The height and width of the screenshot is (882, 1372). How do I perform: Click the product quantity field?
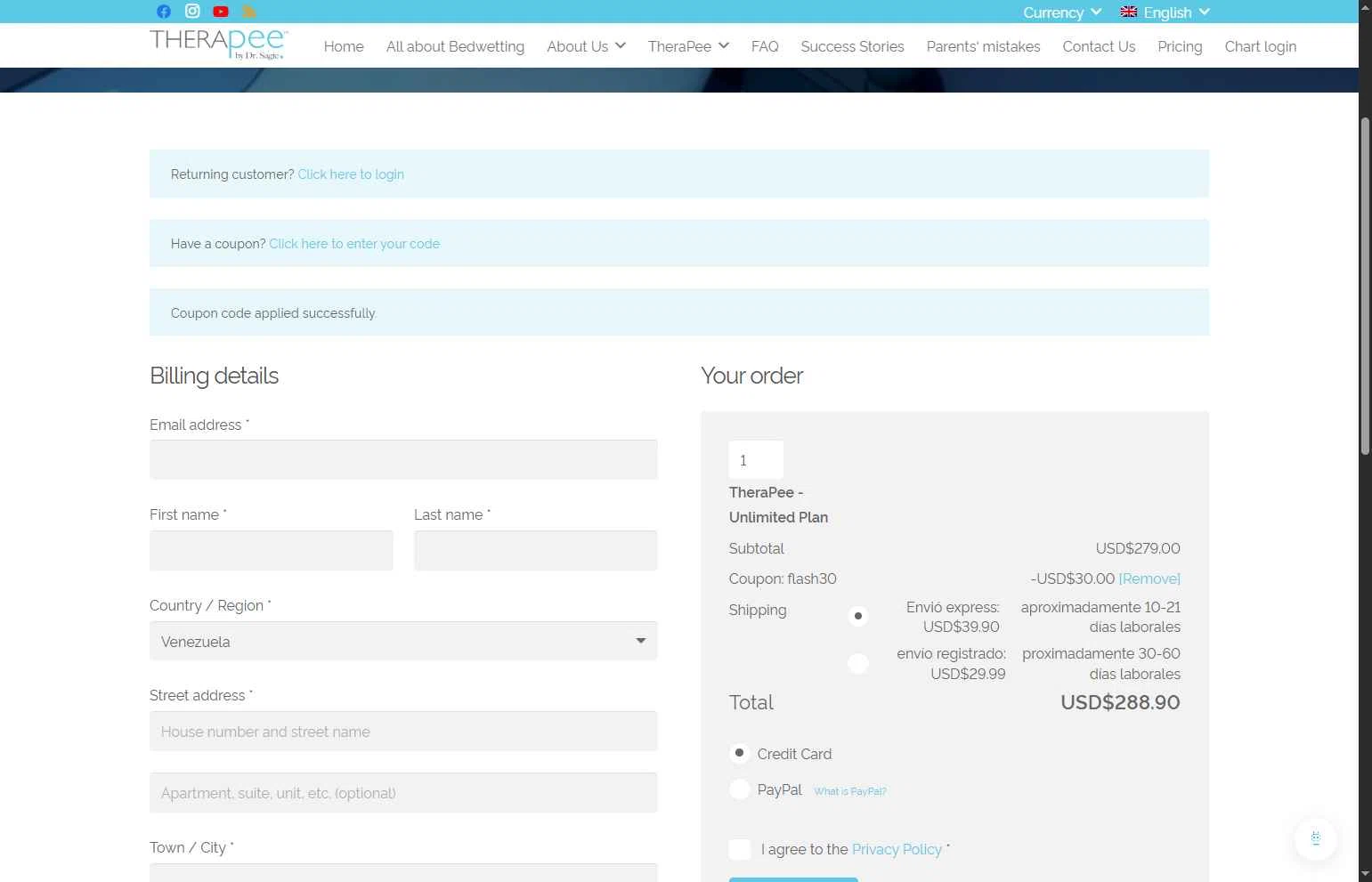click(756, 460)
